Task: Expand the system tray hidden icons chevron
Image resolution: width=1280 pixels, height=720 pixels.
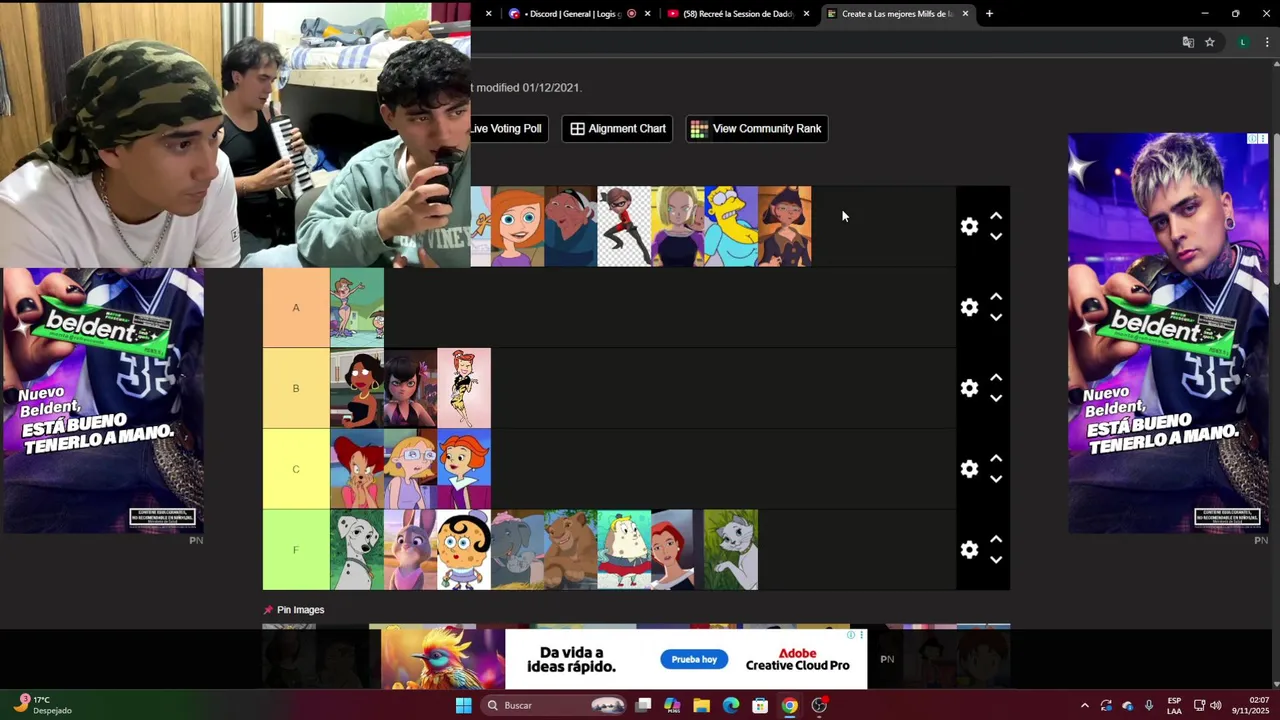Action: point(1085,706)
